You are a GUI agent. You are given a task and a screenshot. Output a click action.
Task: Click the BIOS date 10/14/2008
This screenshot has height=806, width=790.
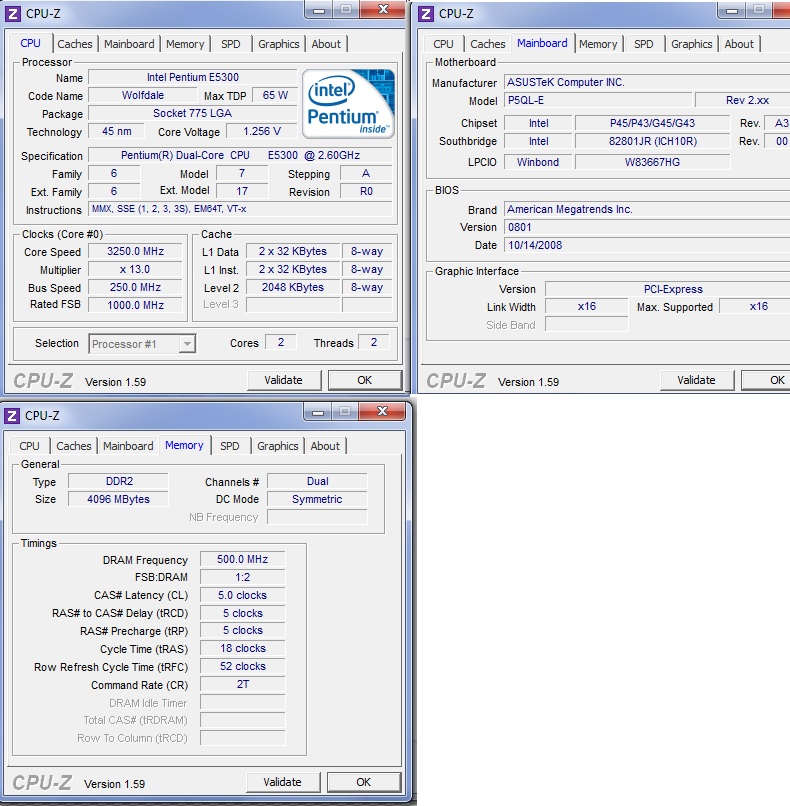tap(647, 245)
